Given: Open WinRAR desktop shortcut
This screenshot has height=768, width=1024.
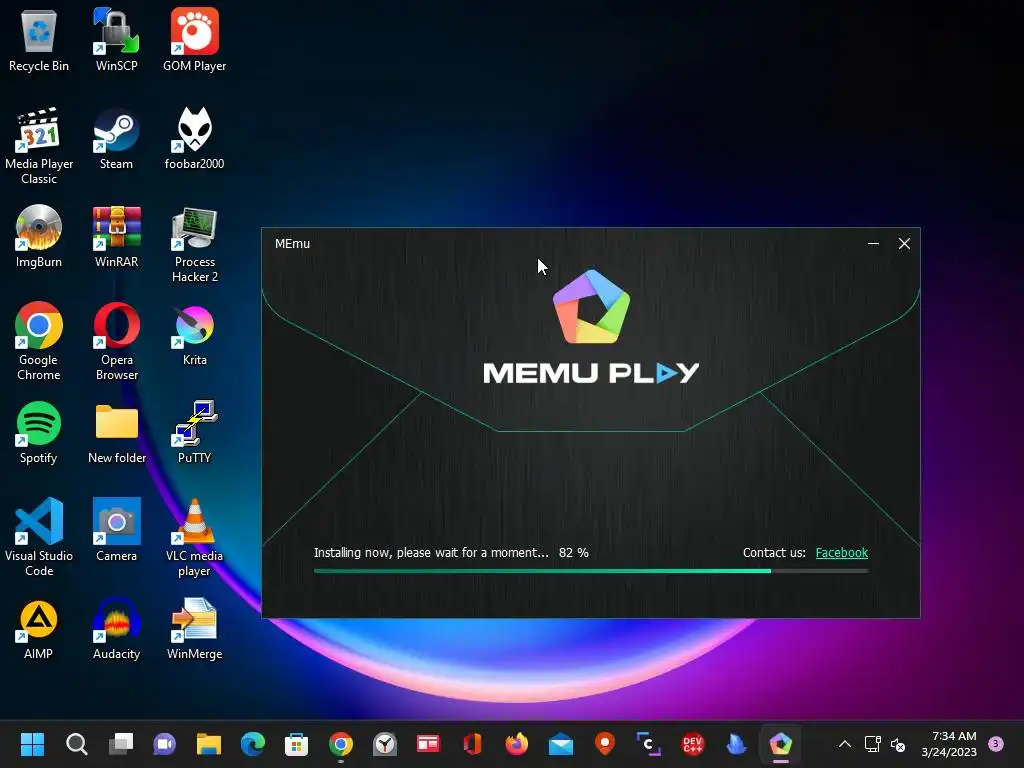Looking at the screenshot, I should click(116, 236).
